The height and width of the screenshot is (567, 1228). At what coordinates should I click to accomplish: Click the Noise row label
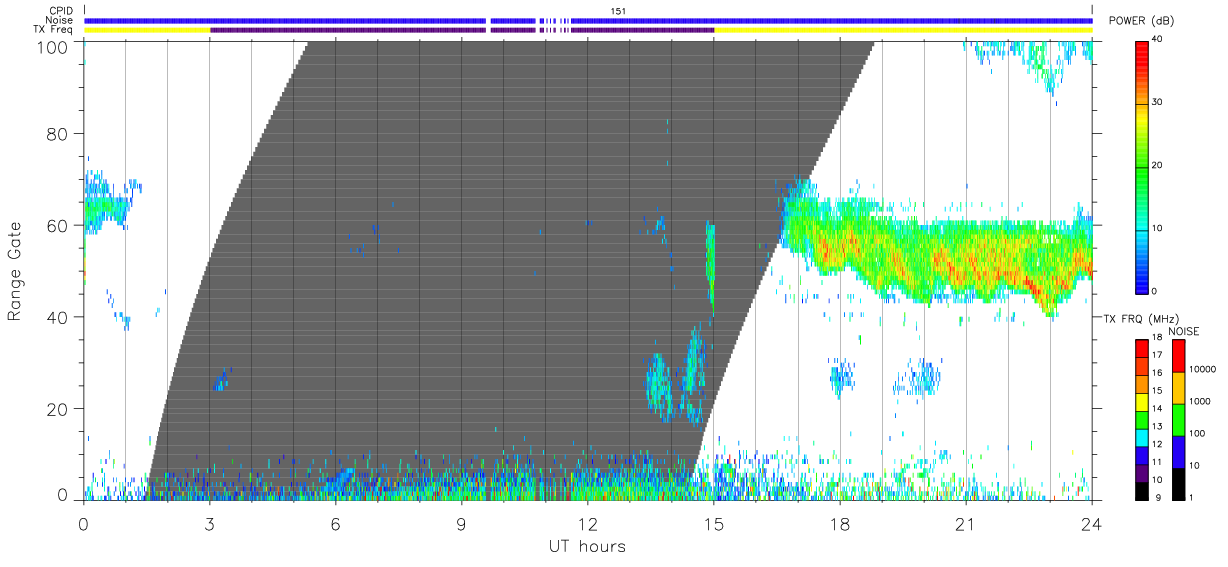[59, 20]
